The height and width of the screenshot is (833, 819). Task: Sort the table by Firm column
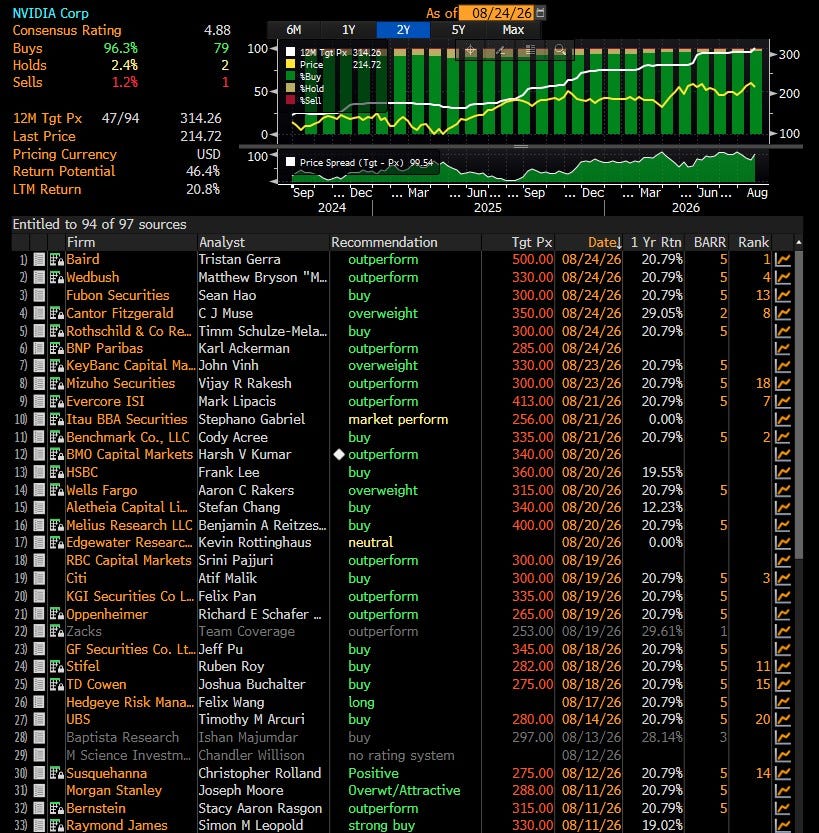tap(81, 242)
